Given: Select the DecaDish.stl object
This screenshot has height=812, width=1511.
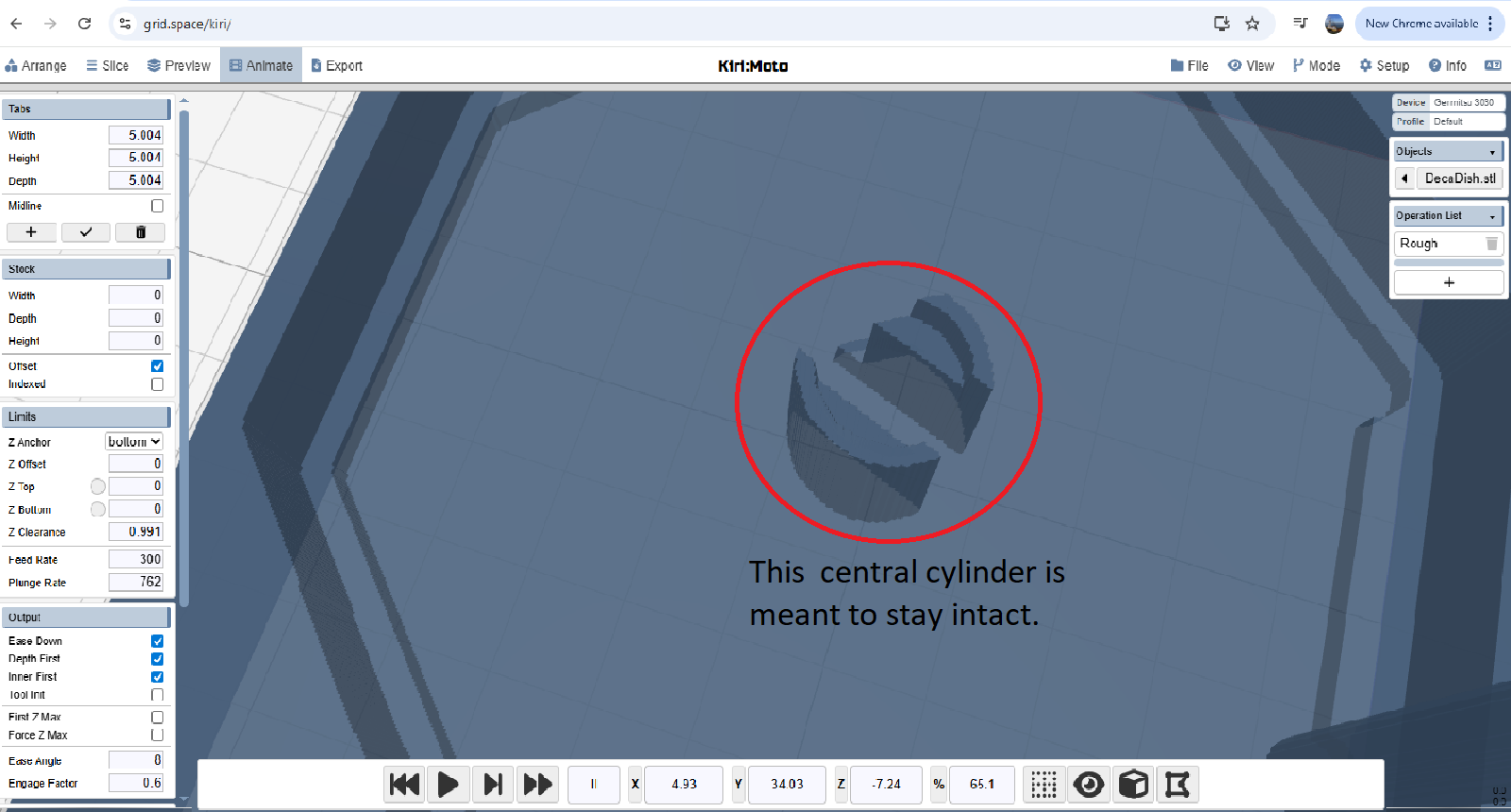Looking at the screenshot, I should click(1459, 178).
